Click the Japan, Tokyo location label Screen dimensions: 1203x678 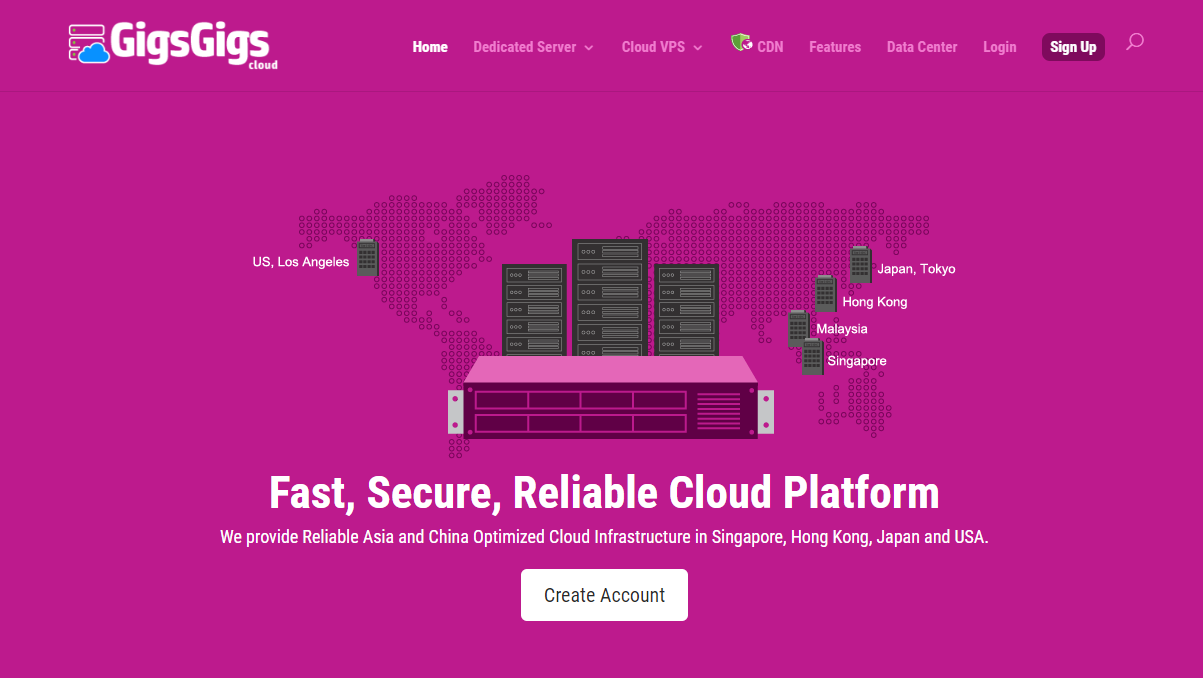916,269
